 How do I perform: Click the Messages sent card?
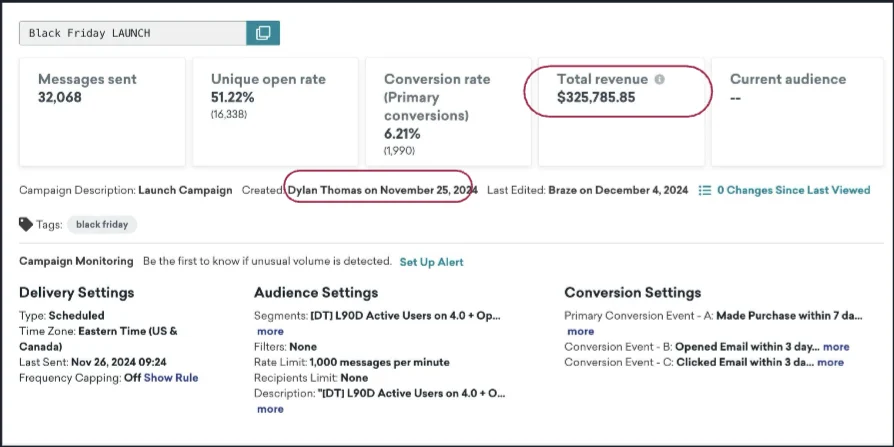[102, 112]
